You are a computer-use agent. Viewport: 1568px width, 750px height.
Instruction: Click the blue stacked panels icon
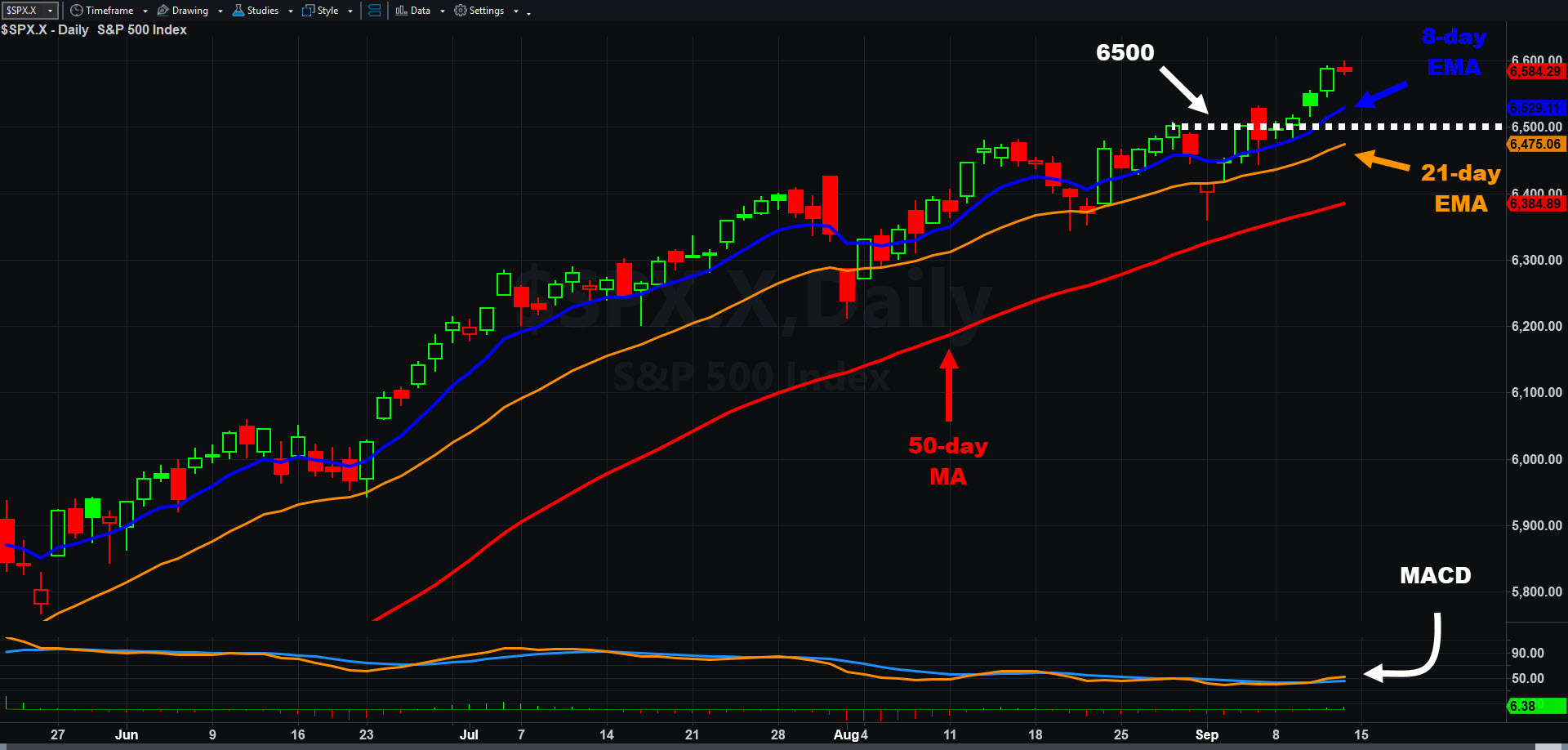pyautogui.click(x=374, y=11)
